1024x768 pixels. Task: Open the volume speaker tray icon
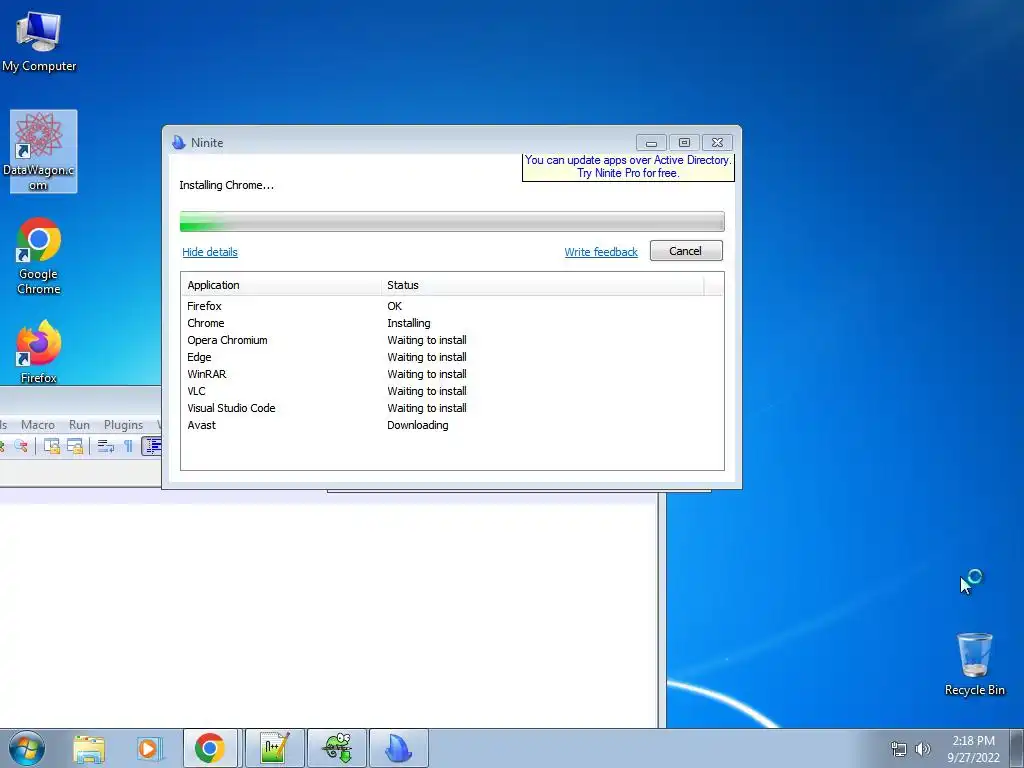(923, 749)
